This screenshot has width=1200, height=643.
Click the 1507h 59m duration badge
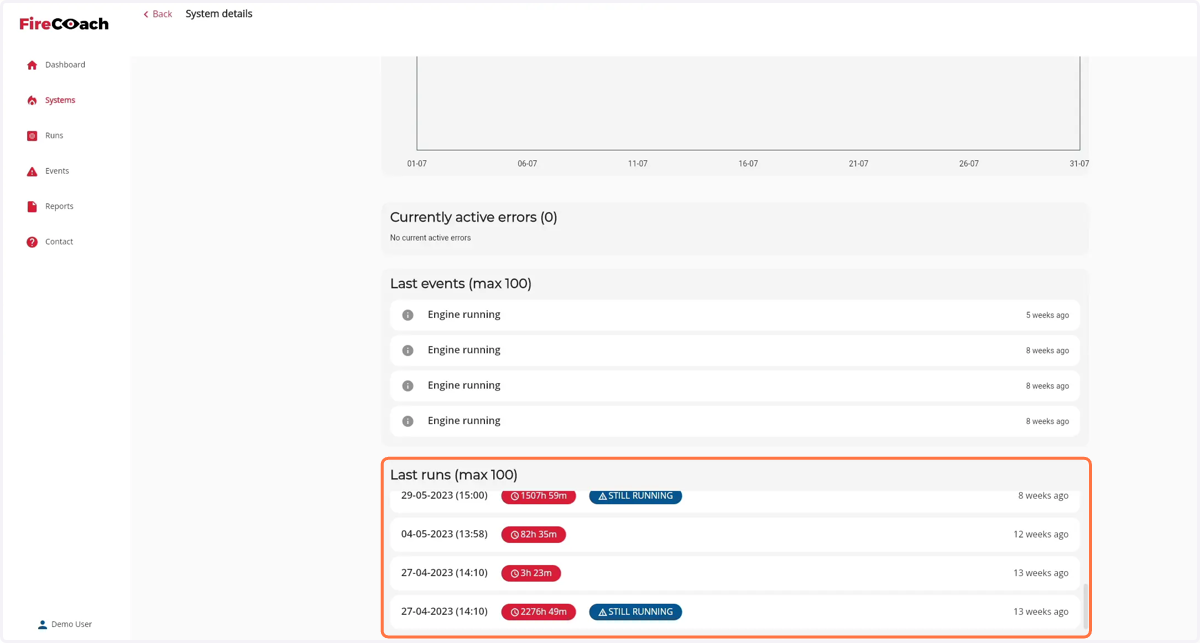tap(538, 496)
